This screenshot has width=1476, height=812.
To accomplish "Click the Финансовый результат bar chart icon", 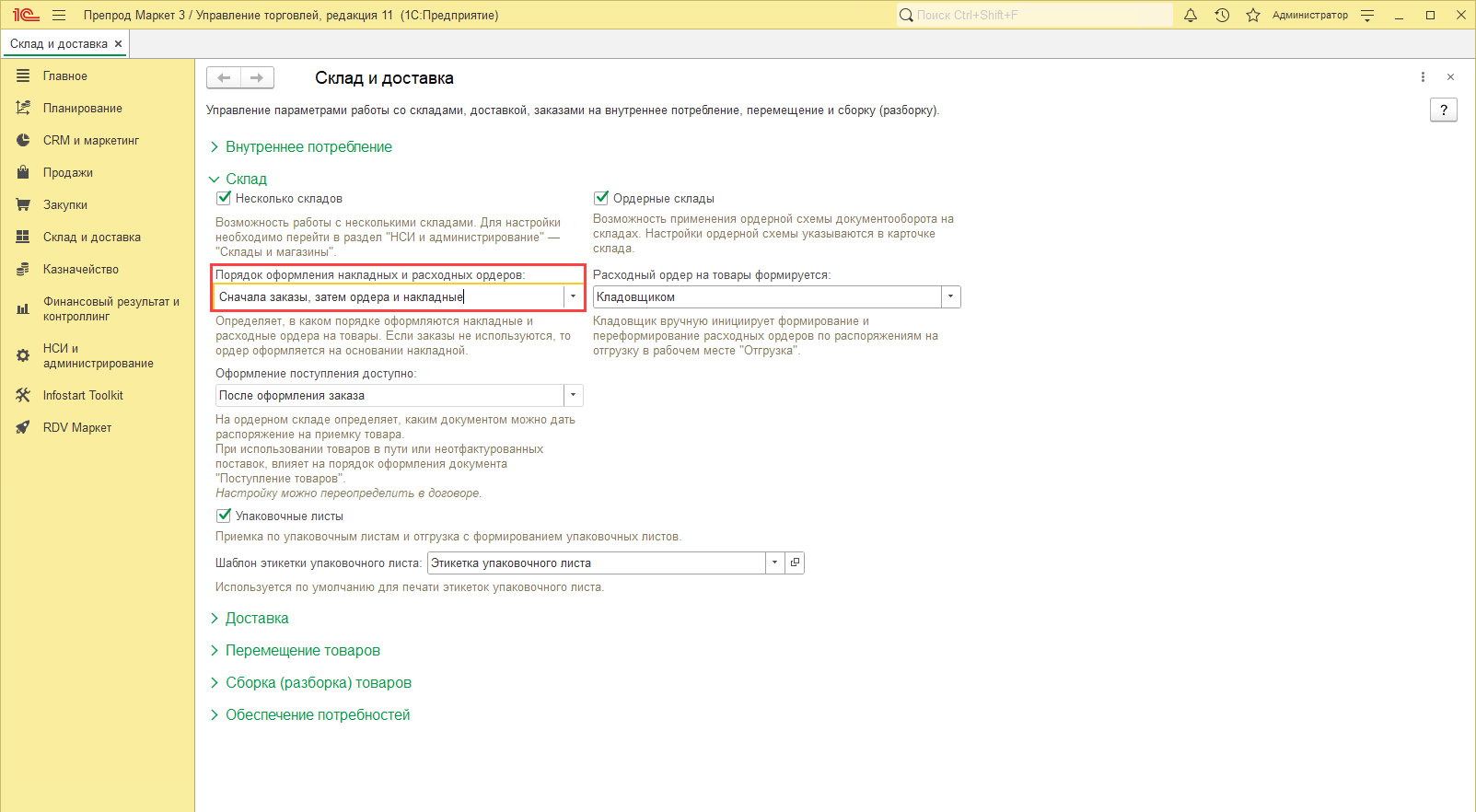I will 23,308.
